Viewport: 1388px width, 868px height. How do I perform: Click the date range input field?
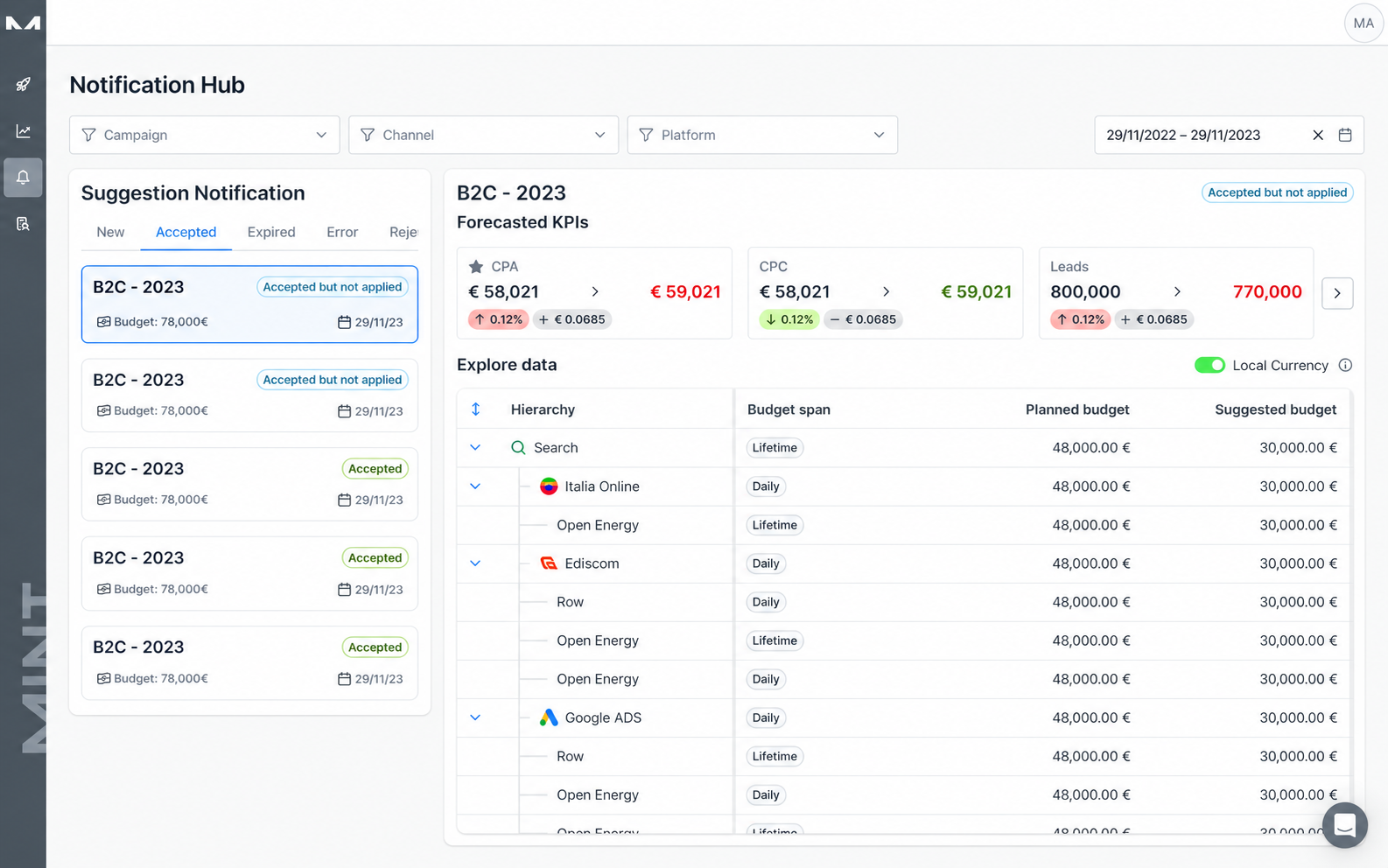tap(1229, 135)
